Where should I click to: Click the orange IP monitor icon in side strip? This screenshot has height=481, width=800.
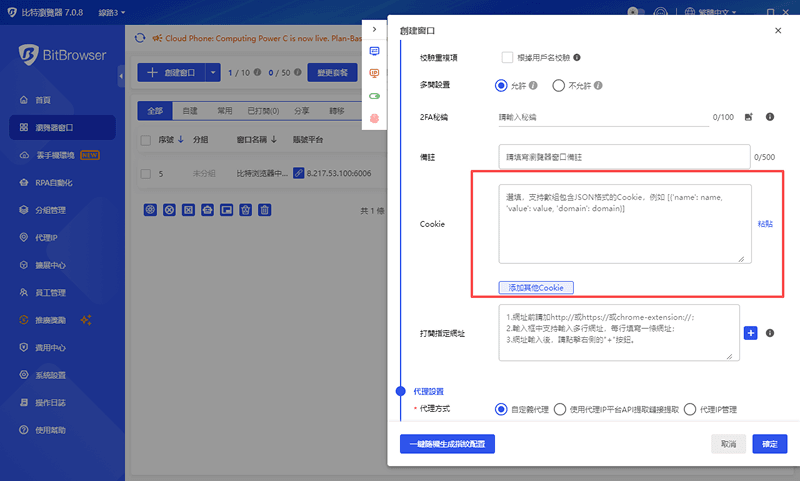[x=375, y=73]
